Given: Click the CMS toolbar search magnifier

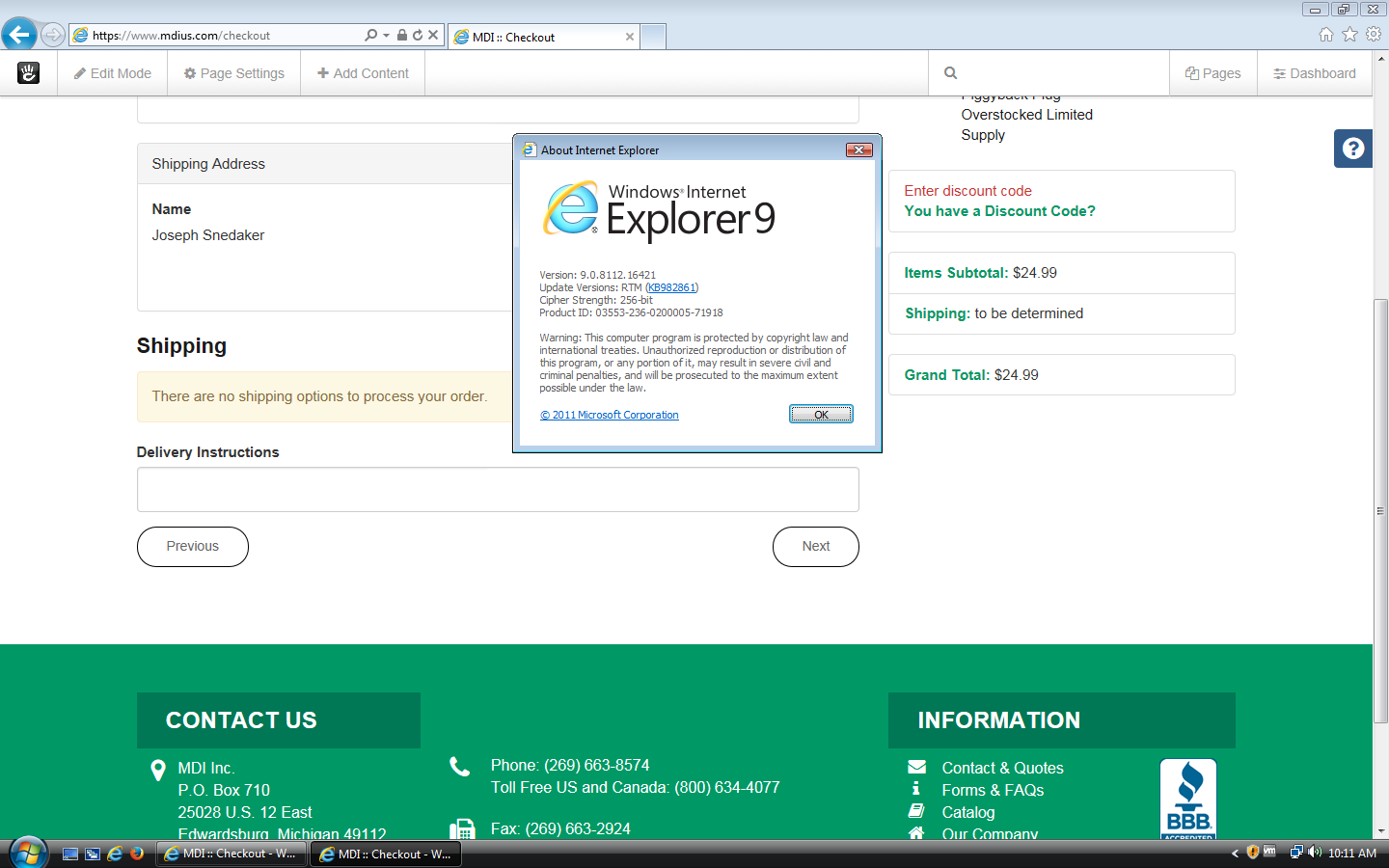Looking at the screenshot, I should click(x=951, y=73).
